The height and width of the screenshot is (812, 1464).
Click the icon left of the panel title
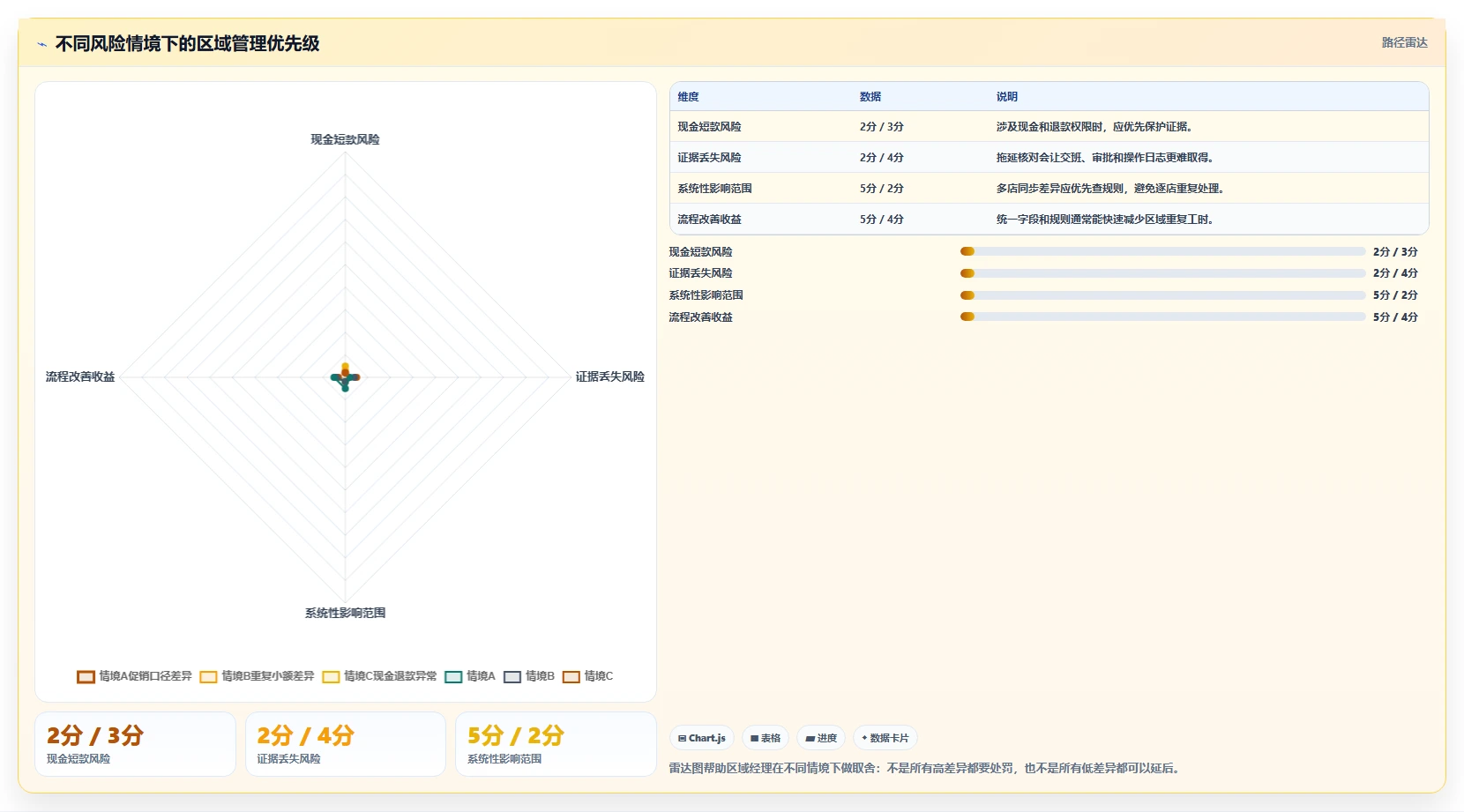pos(41,44)
